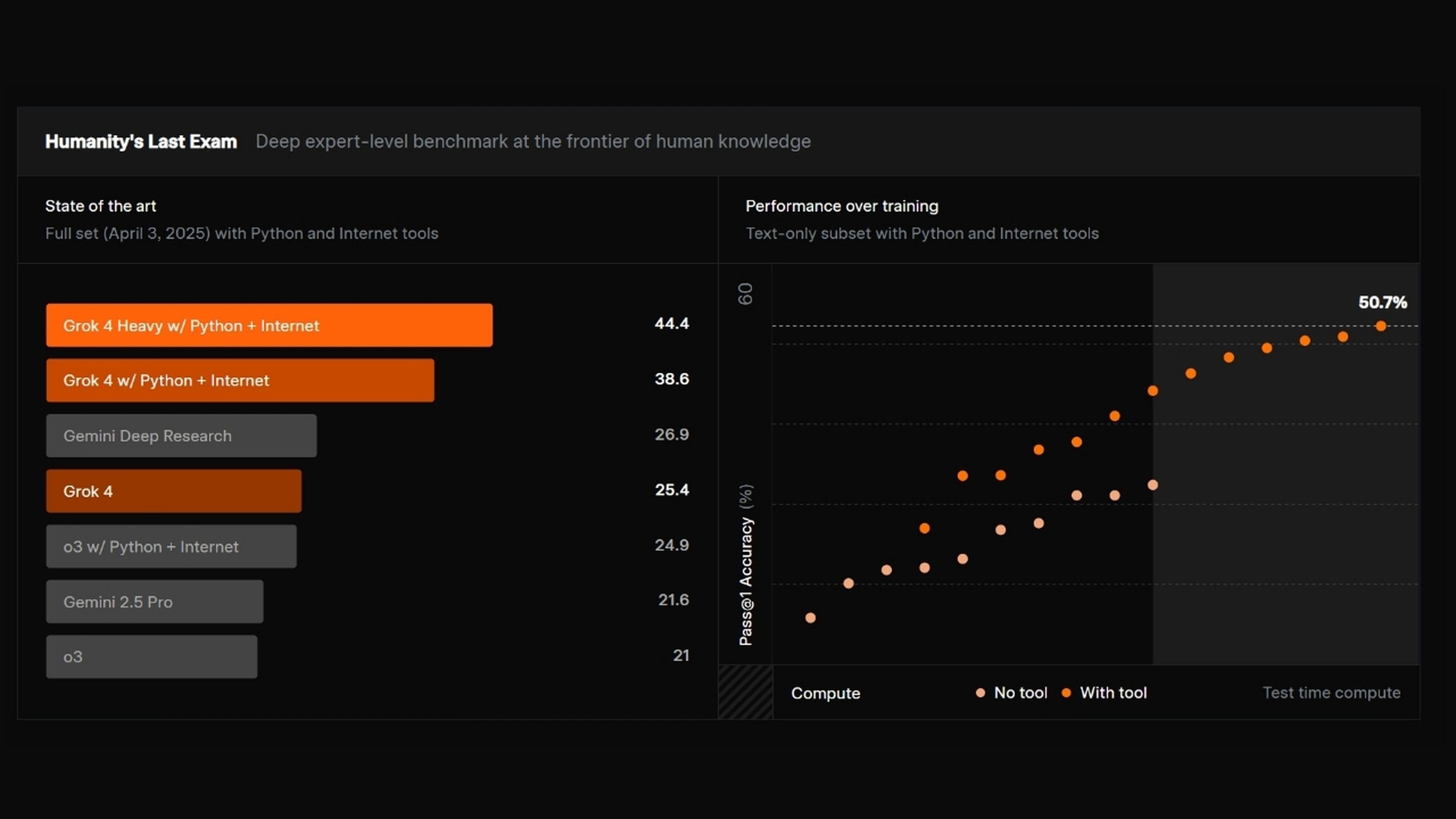This screenshot has height=819, width=1456.
Task: Click the 50.7% final data point
Action: 1381,326
